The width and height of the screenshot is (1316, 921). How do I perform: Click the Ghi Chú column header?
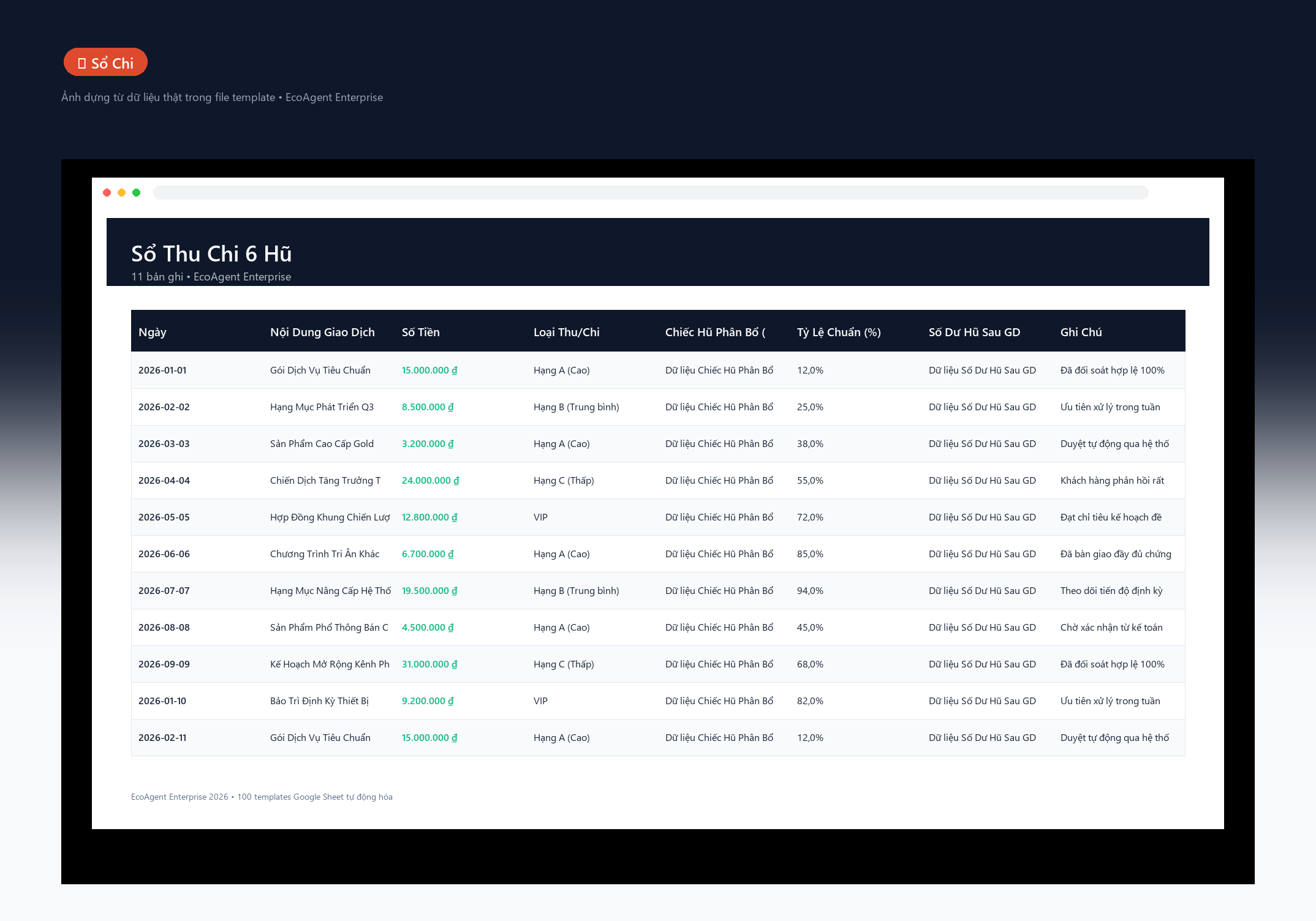click(x=1081, y=333)
